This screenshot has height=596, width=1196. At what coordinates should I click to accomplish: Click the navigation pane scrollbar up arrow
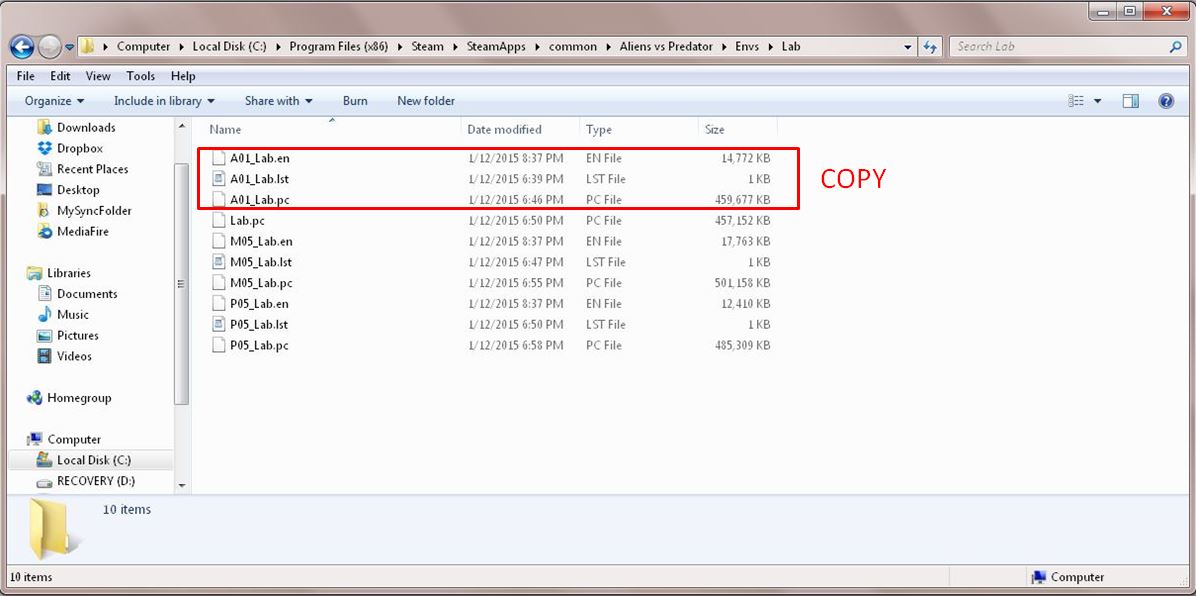[x=182, y=126]
